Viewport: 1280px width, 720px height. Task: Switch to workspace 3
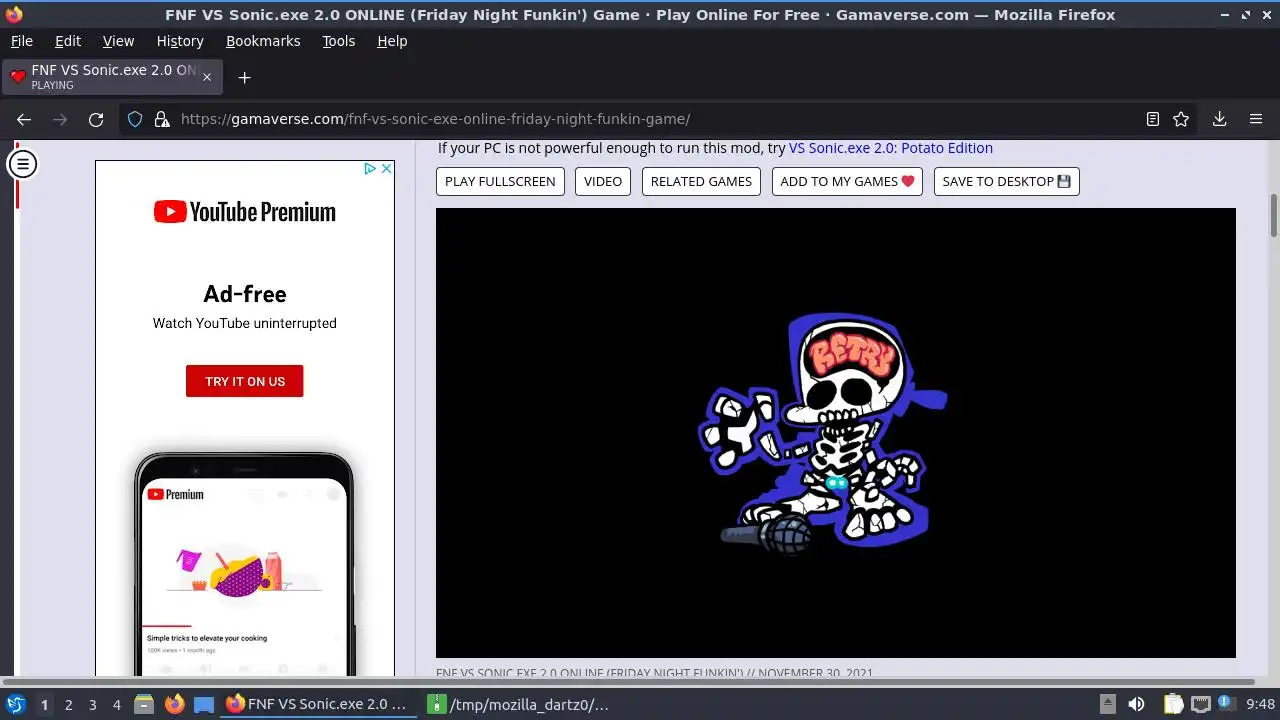pyautogui.click(x=92, y=704)
